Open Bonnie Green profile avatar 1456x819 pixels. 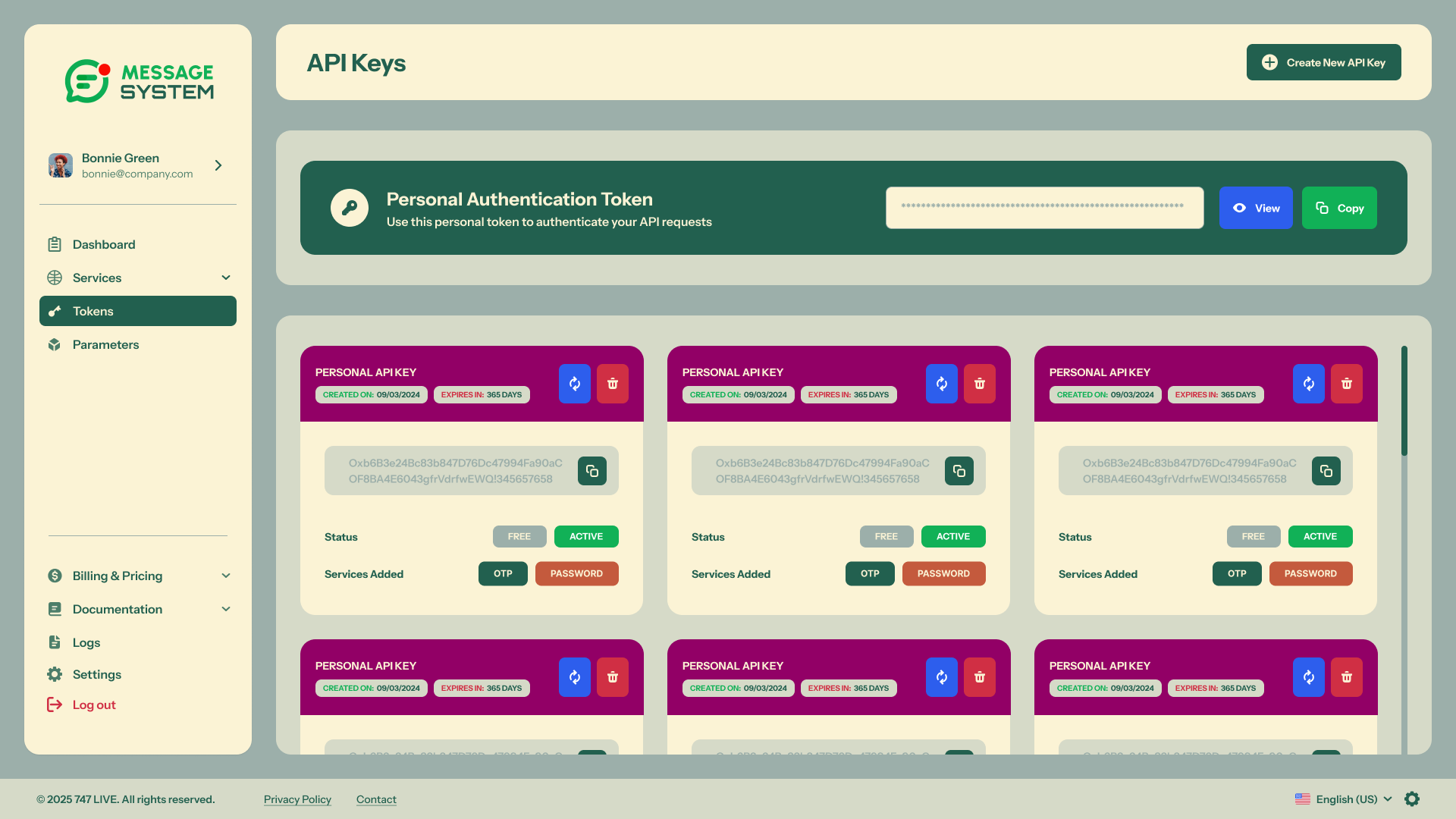(61, 165)
